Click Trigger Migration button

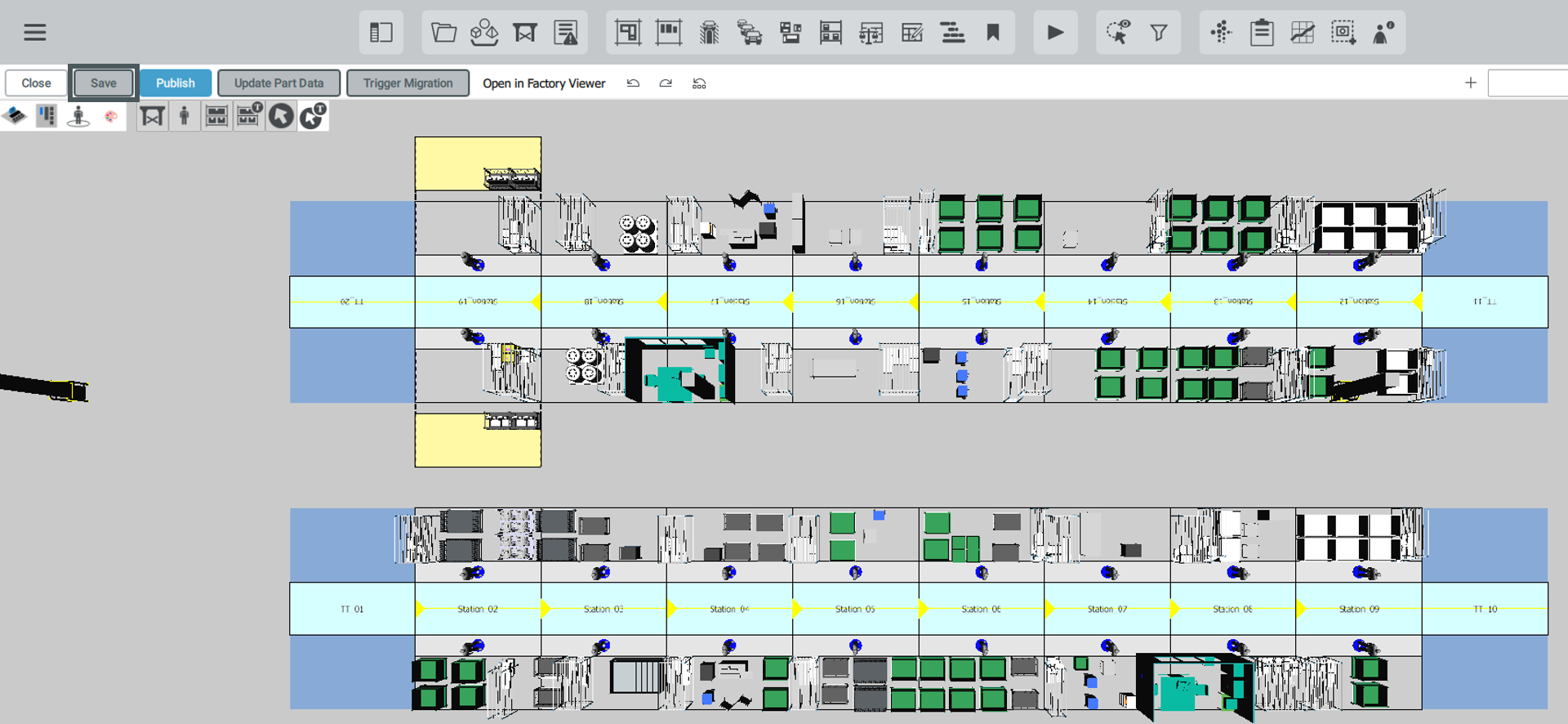pyautogui.click(x=408, y=83)
